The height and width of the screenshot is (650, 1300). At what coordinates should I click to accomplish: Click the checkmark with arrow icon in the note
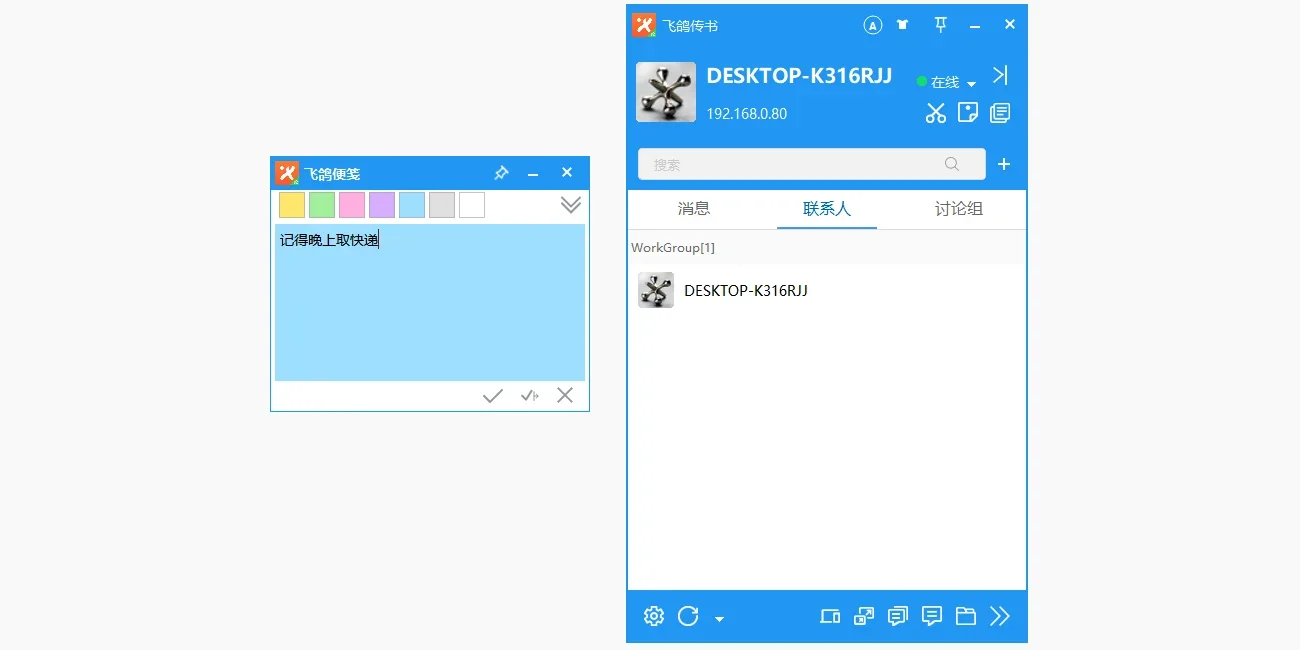point(530,396)
